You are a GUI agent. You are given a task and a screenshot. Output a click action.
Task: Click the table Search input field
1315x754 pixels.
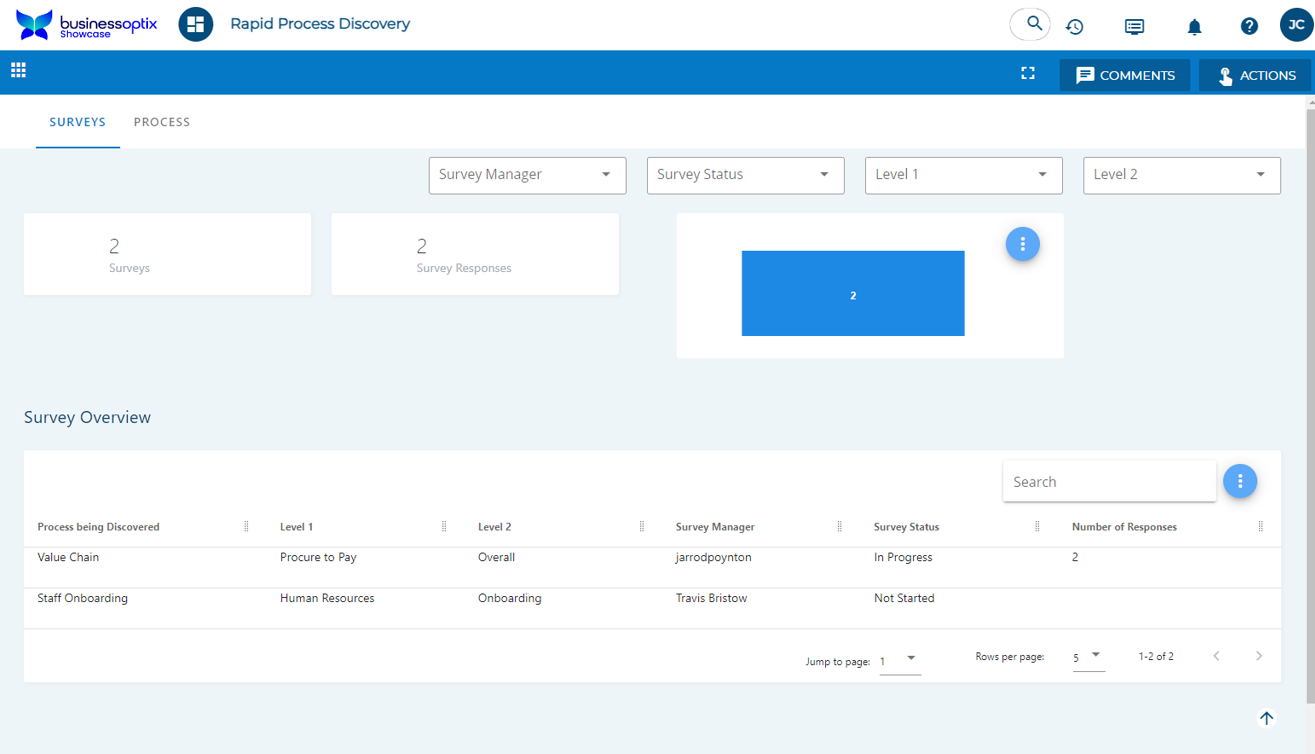click(1108, 482)
